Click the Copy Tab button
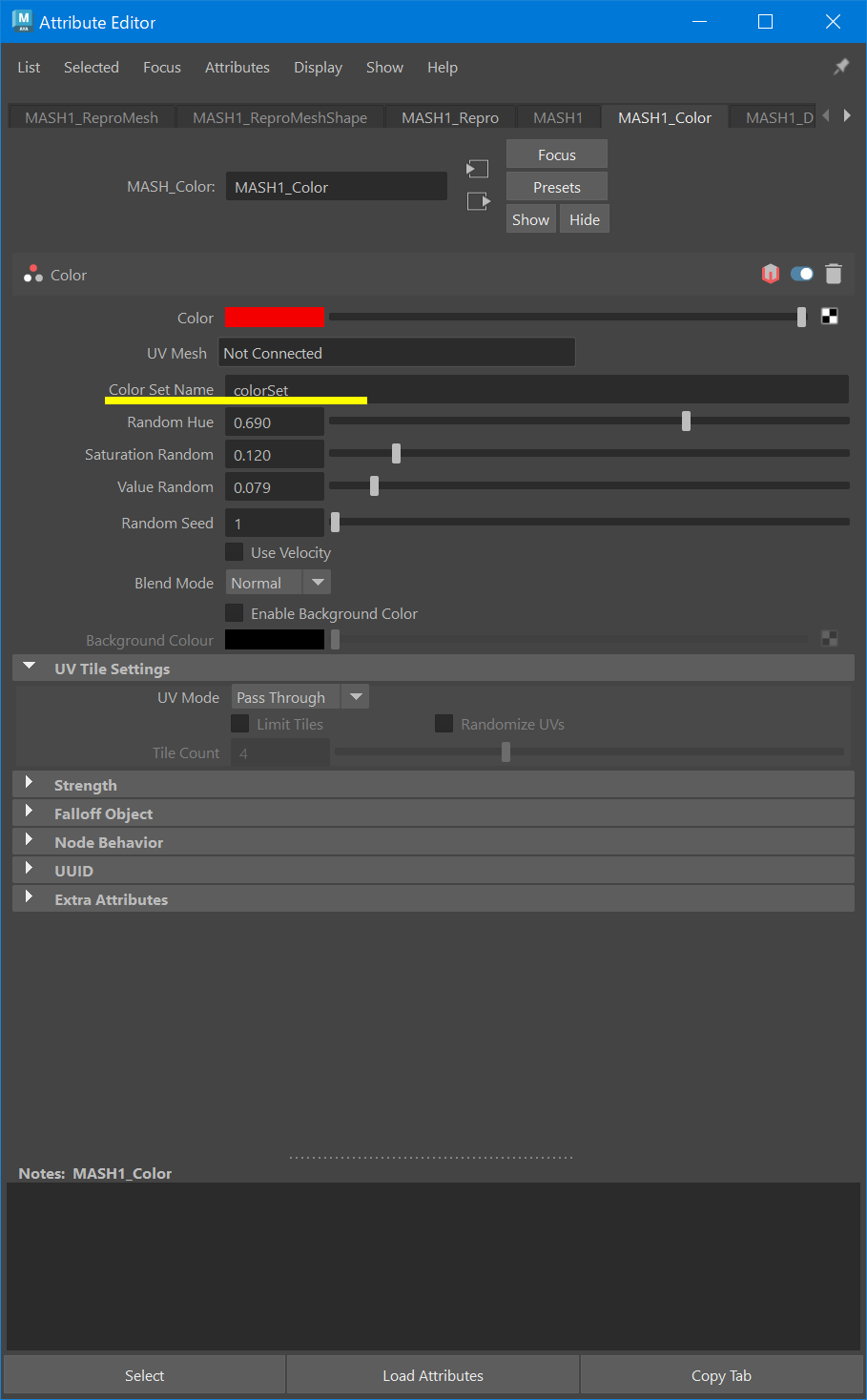 point(721,1374)
